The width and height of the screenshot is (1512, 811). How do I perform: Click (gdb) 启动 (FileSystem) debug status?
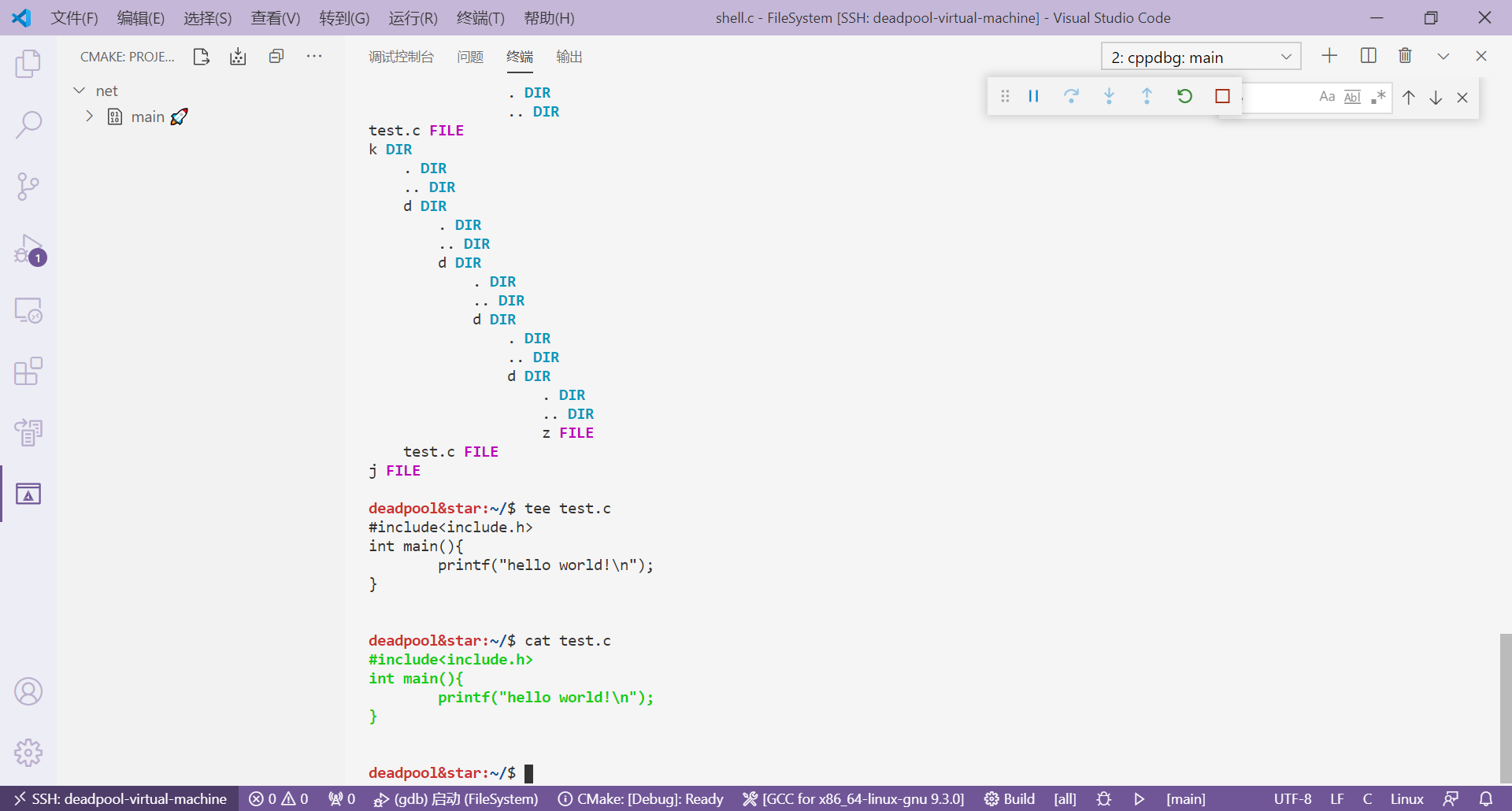(x=456, y=798)
